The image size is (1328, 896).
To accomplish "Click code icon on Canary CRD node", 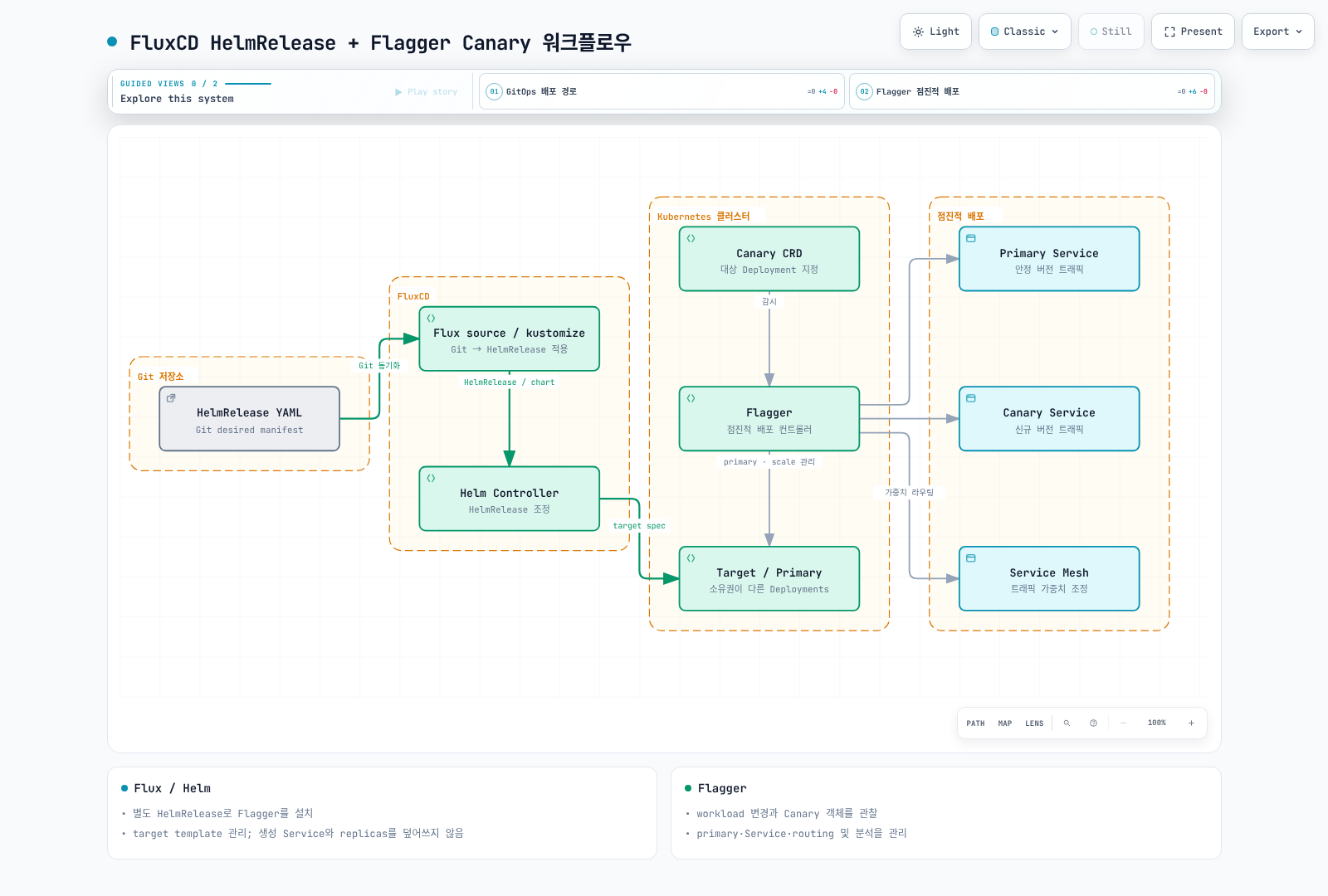I will coord(691,238).
